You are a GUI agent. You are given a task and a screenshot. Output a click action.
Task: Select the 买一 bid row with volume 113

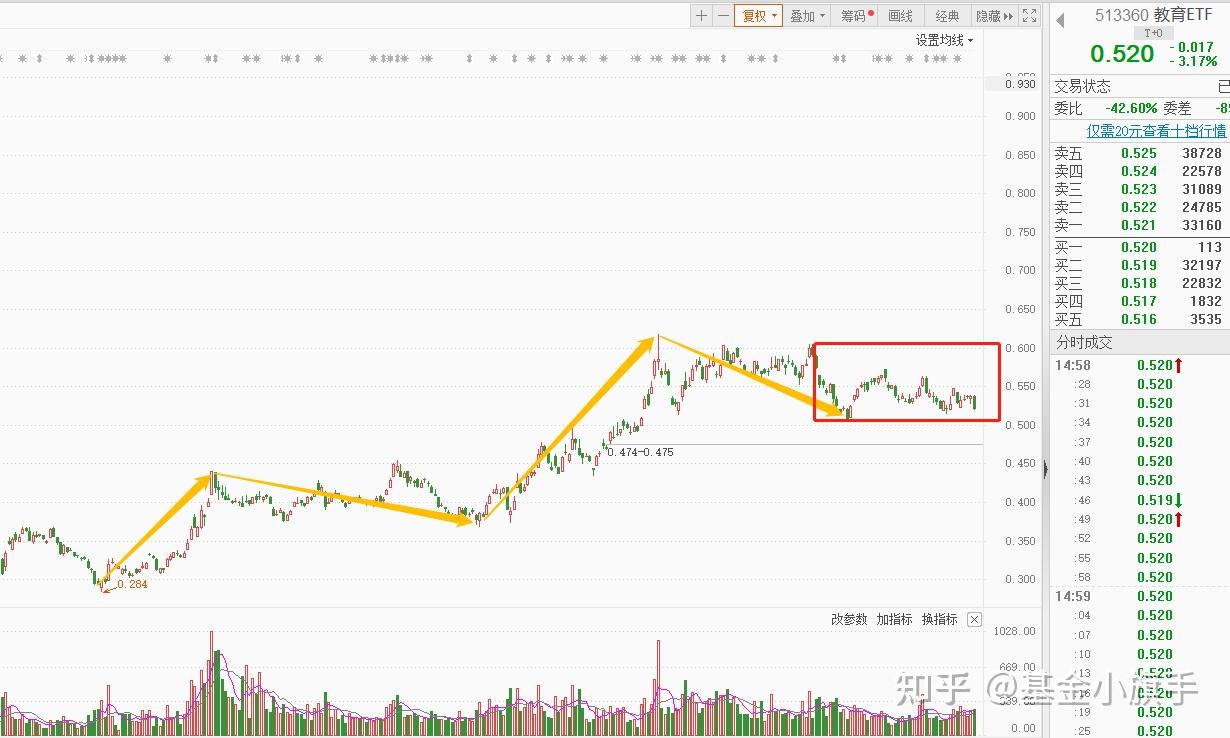click(x=1140, y=247)
